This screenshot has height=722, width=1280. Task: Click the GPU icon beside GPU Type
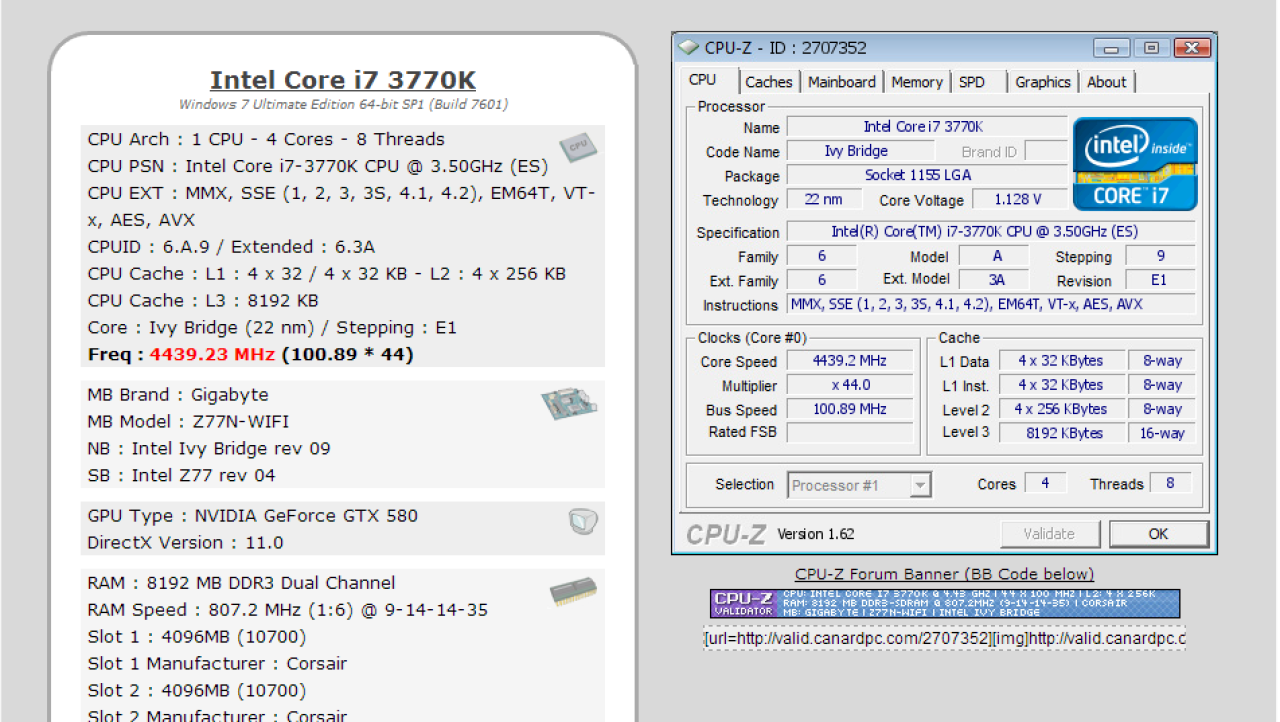(583, 522)
